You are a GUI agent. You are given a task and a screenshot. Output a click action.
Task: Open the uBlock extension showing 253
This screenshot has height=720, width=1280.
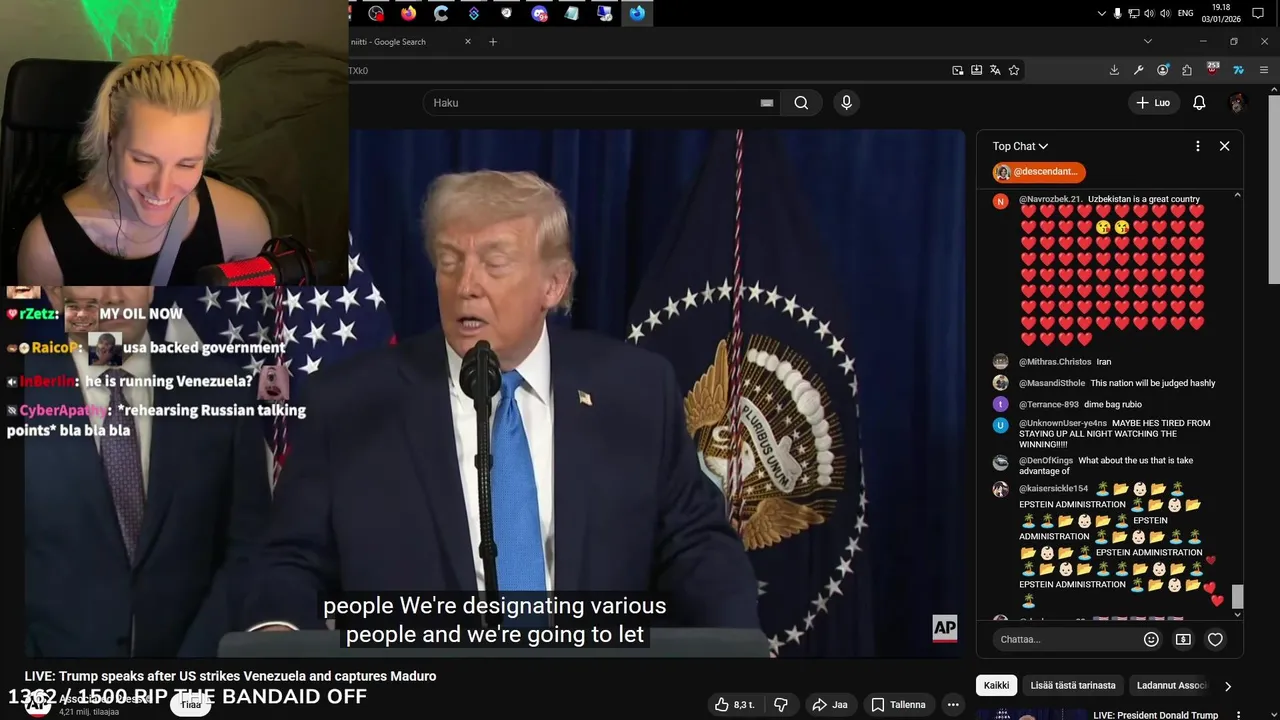point(1213,69)
